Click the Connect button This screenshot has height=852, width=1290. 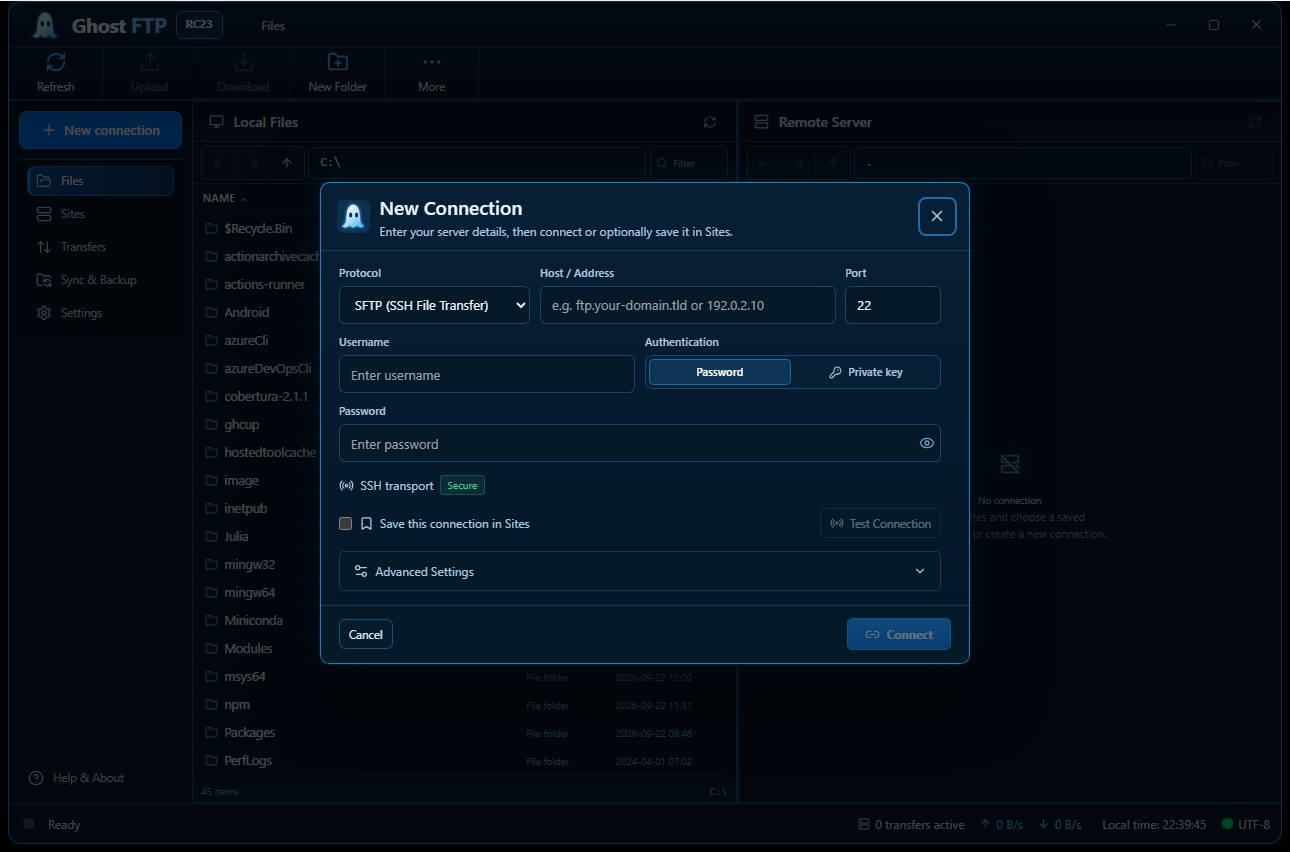(x=899, y=634)
